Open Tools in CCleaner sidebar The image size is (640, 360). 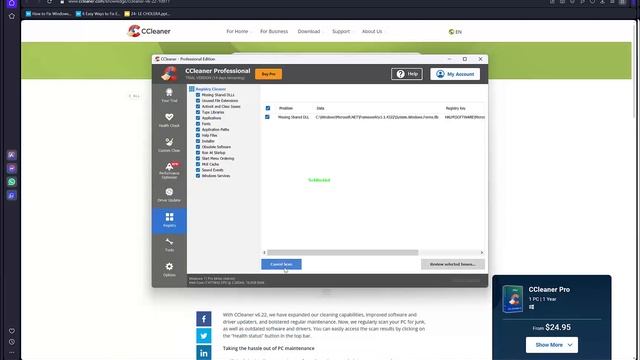pyautogui.click(x=169, y=245)
